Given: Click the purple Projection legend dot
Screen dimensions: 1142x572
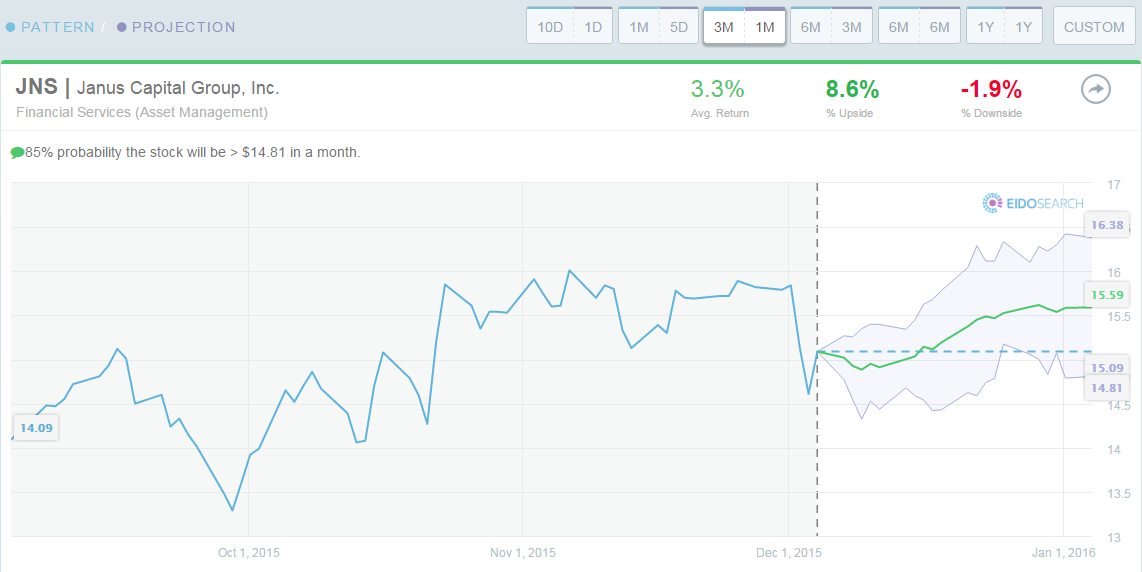Looking at the screenshot, I should tap(122, 28).
